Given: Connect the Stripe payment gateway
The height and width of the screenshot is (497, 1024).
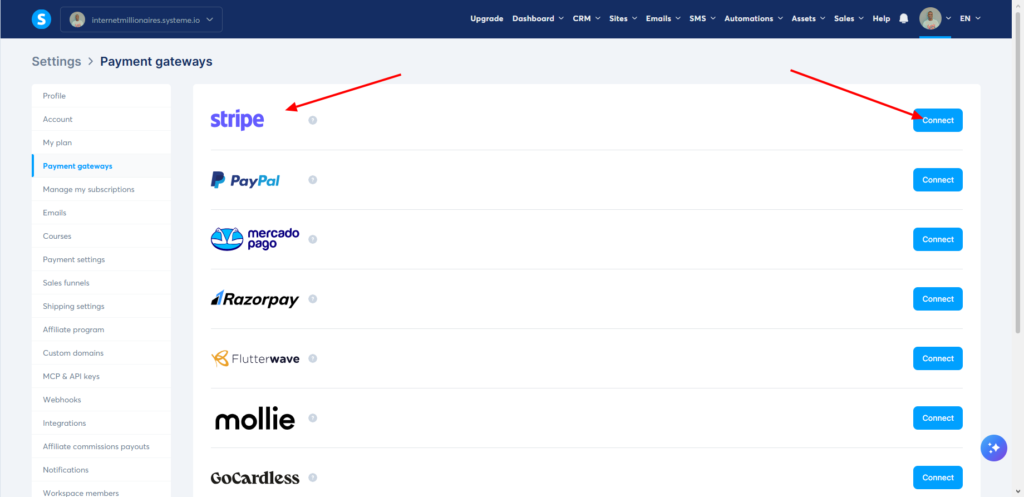Looking at the screenshot, I should pos(937,120).
